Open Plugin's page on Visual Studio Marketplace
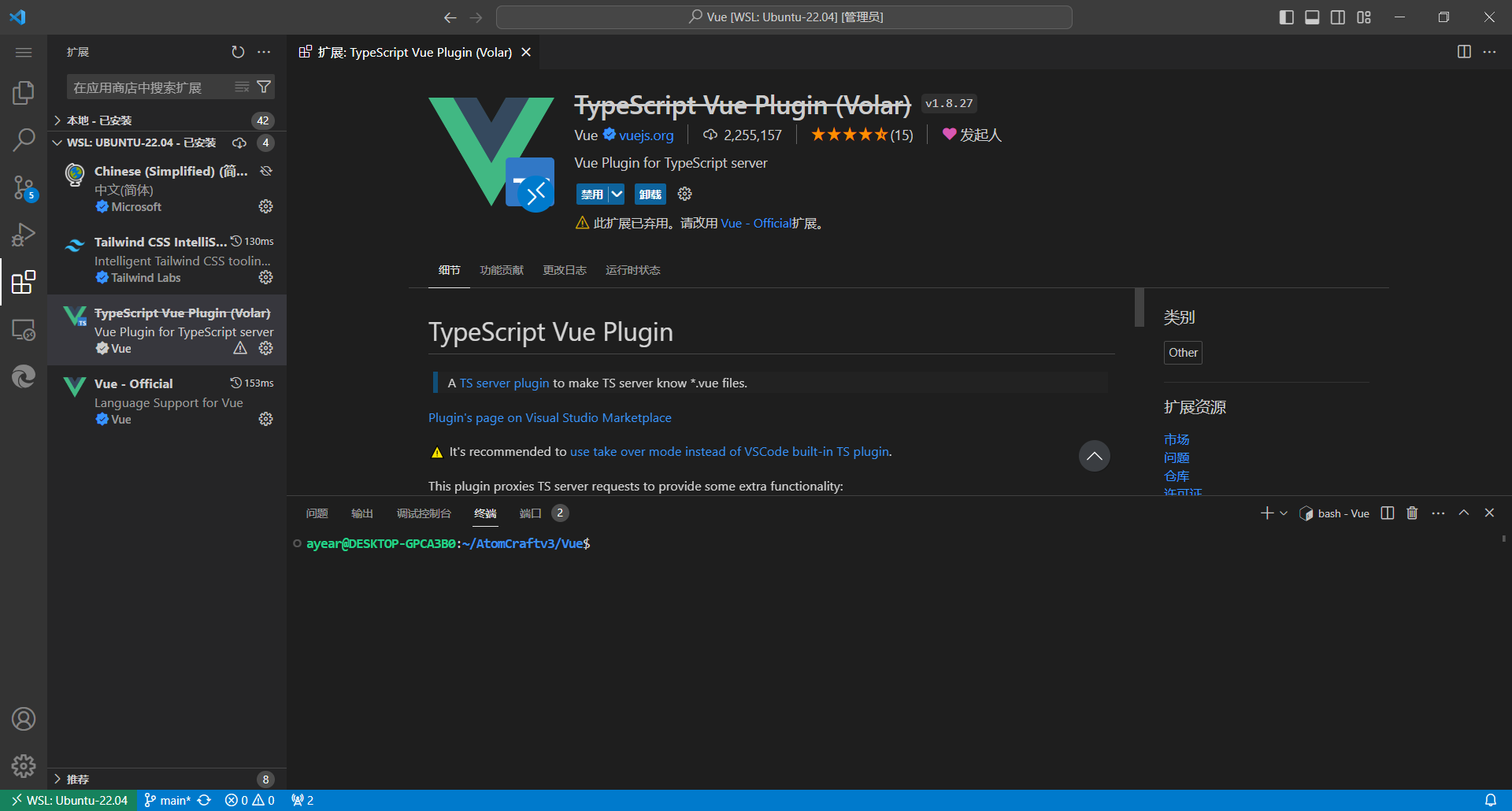Viewport: 1512px width, 811px height. tap(550, 417)
